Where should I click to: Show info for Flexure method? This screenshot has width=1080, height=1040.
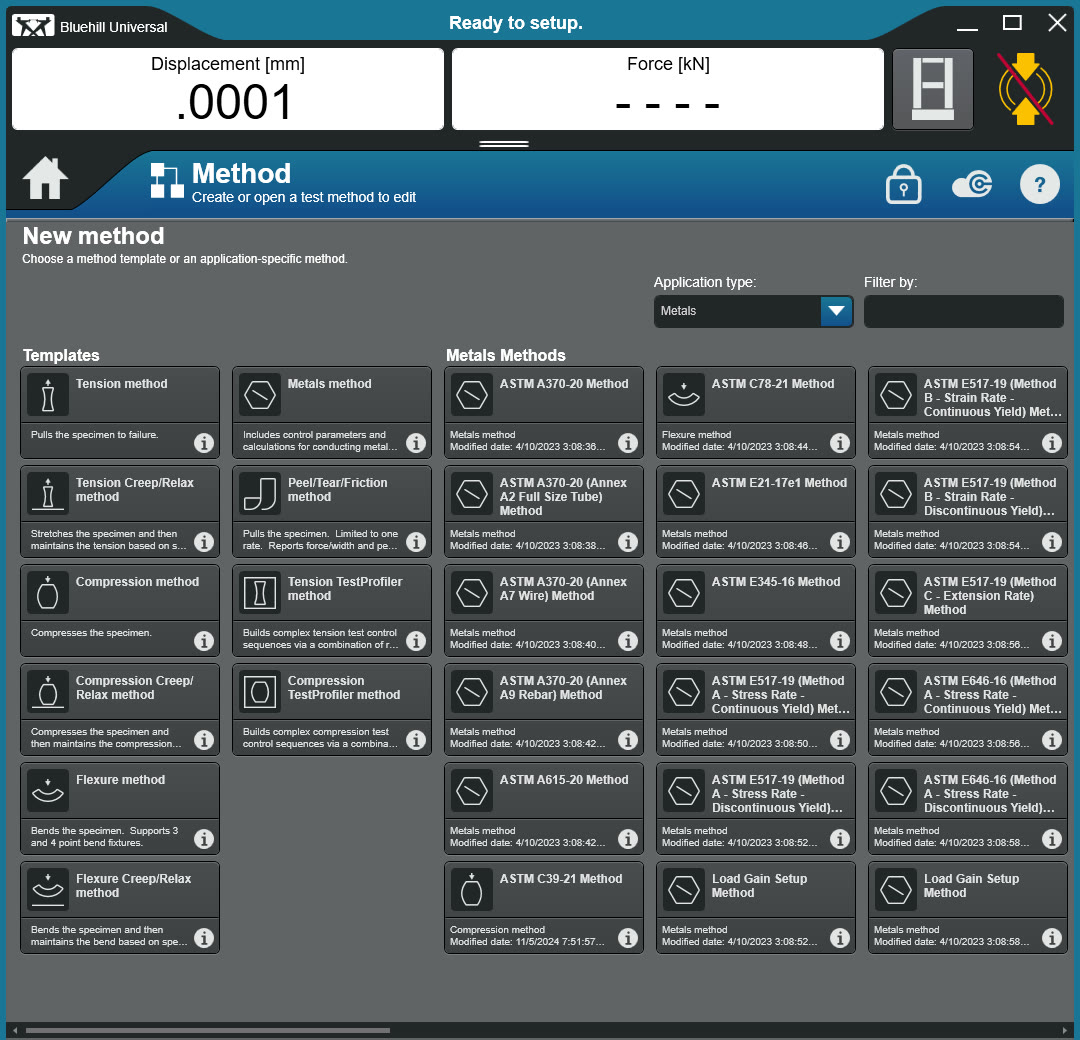click(x=204, y=839)
